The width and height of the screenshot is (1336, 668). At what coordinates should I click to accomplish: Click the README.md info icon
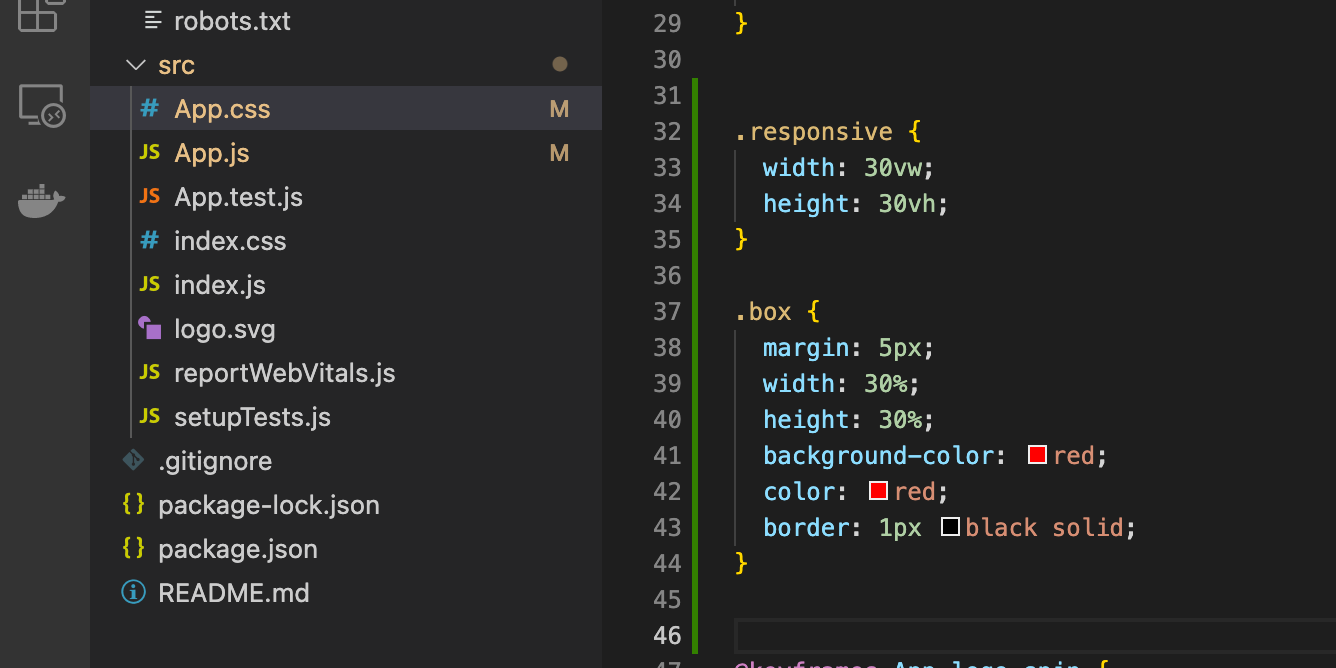tap(133, 593)
